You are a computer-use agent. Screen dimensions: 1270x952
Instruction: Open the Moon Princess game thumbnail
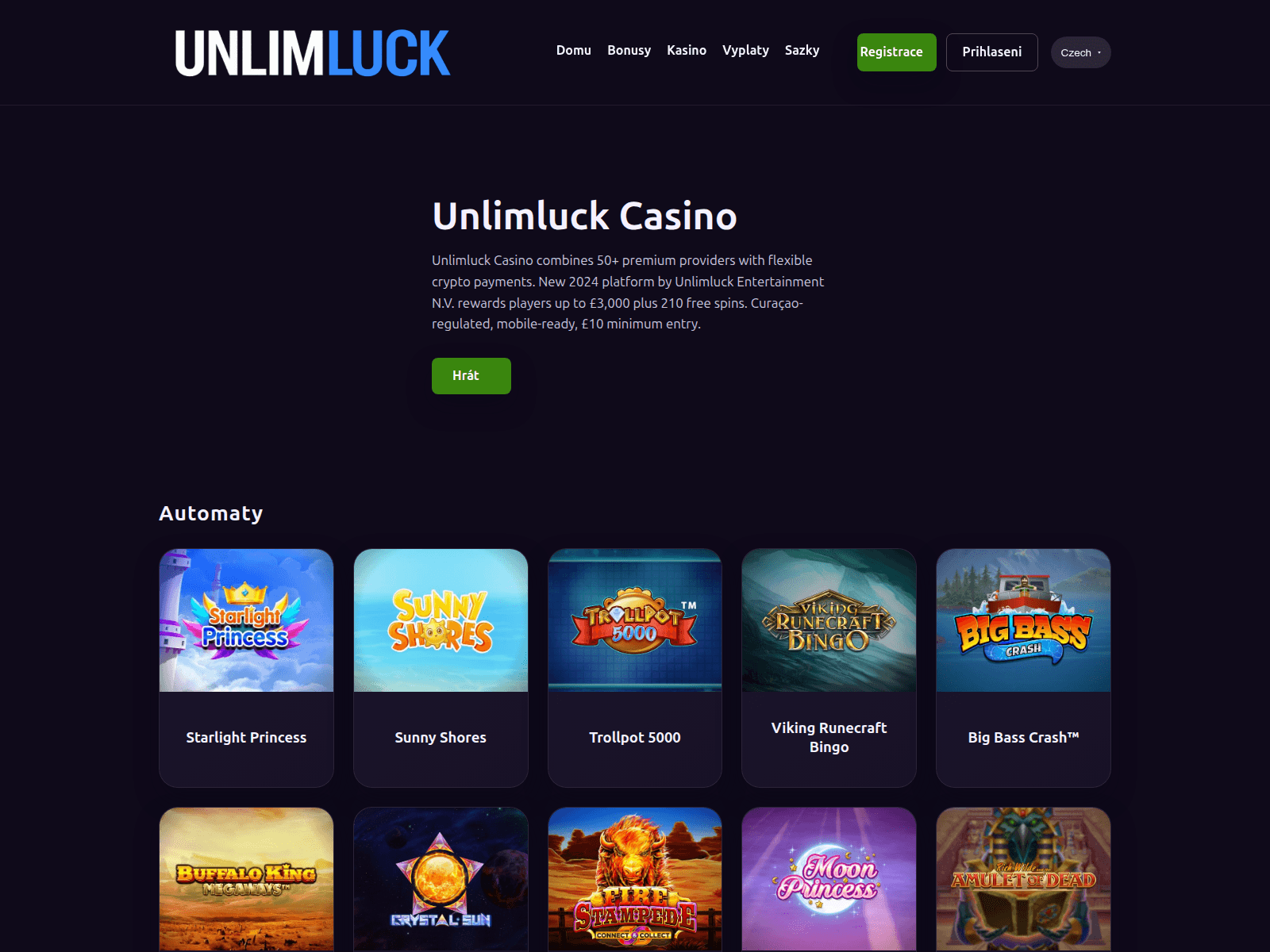pos(829,879)
